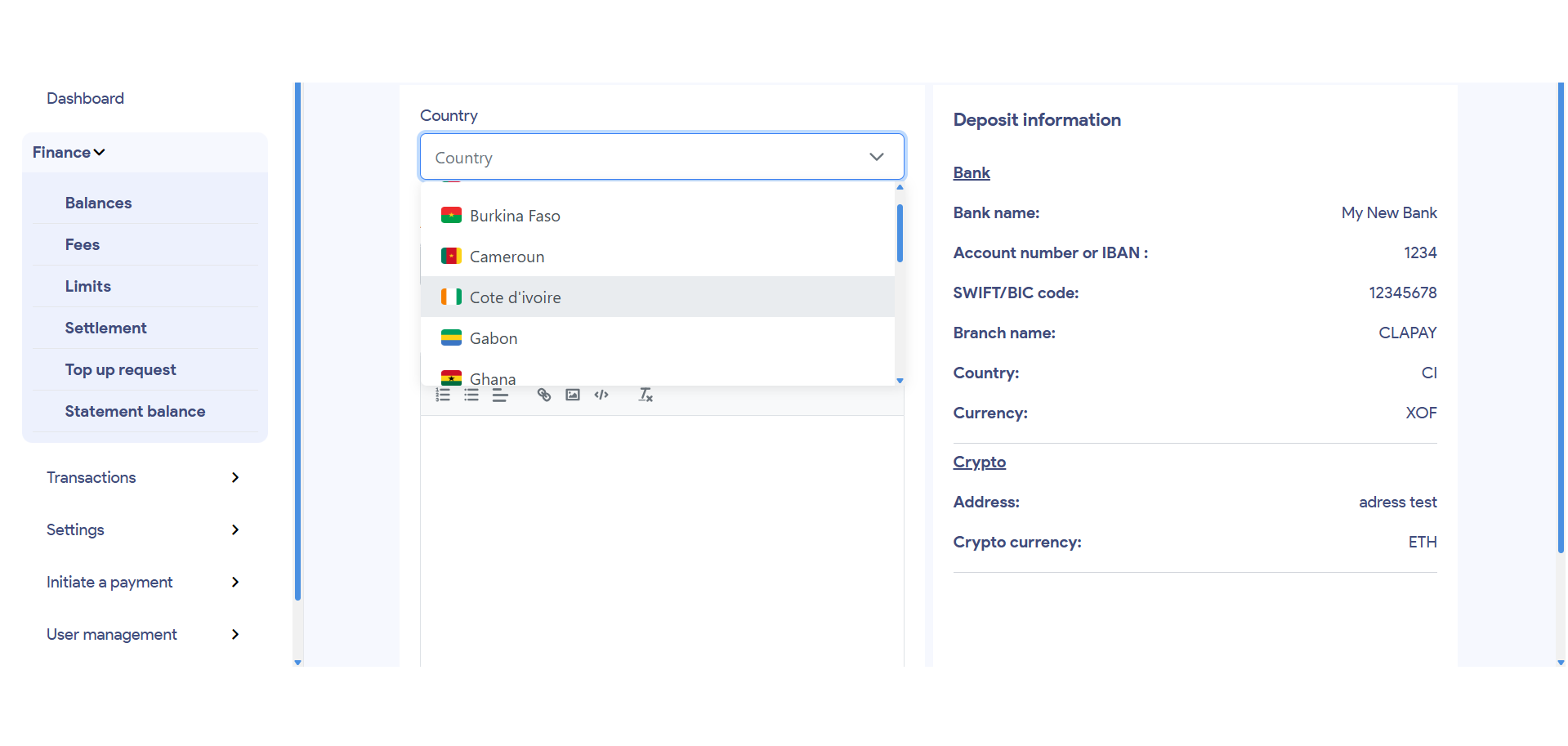The height and width of the screenshot is (746, 1568).
Task: Insert a hyperlink in the editor
Action: click(x=544, y=395)
